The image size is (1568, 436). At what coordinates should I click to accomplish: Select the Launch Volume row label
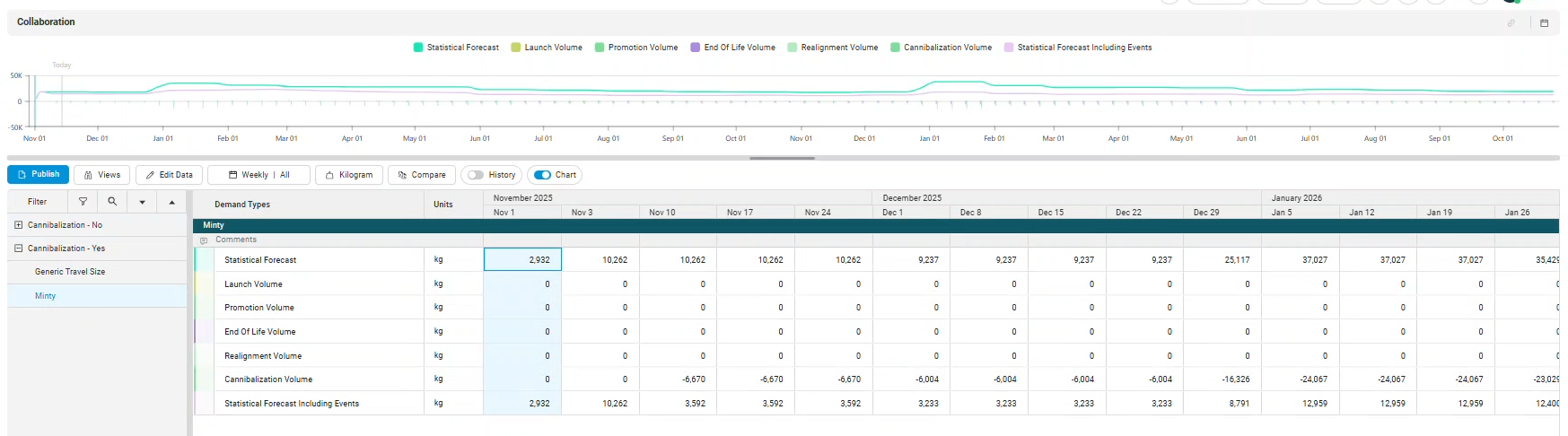click(x=253, y=284)
